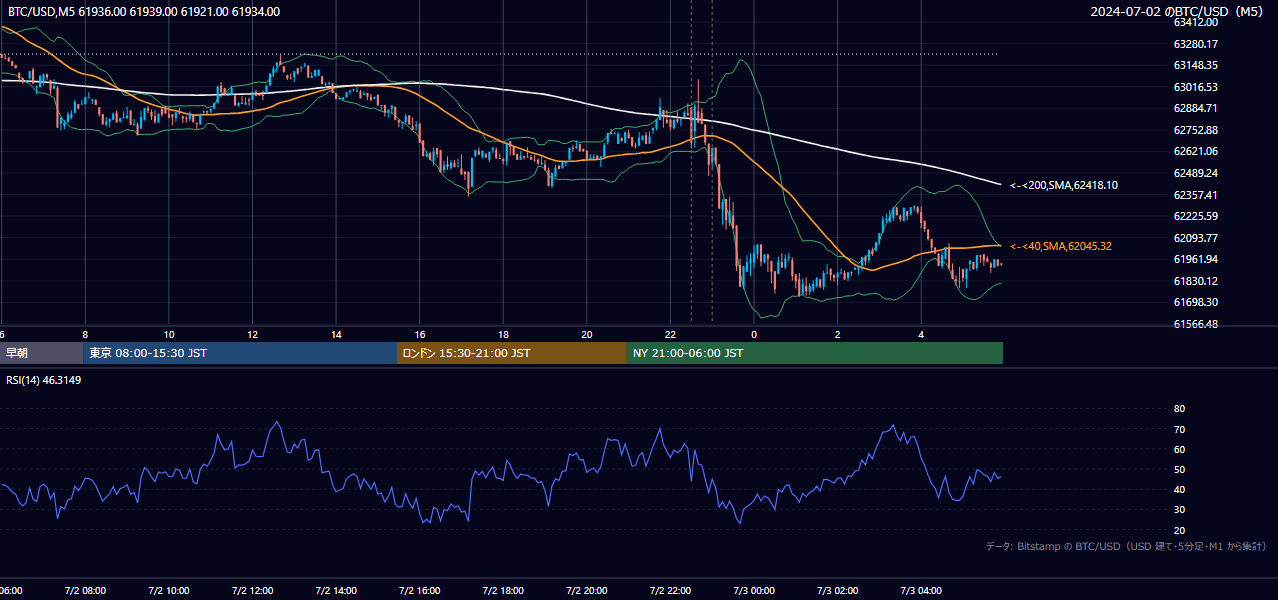Click bottom time label 7/3 02:00
Screen dimensions: 1278x600
pyautogui.click(x=838, y=591)
